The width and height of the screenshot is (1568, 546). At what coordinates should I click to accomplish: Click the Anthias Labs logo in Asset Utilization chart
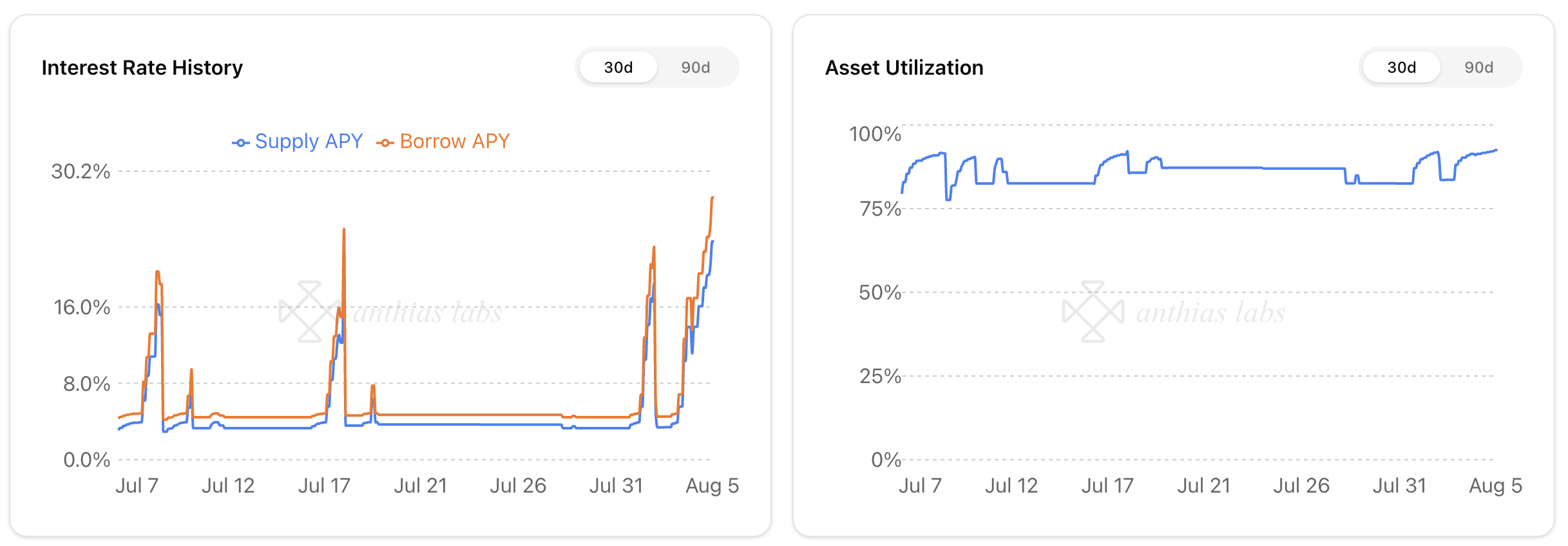point(1093,312)
